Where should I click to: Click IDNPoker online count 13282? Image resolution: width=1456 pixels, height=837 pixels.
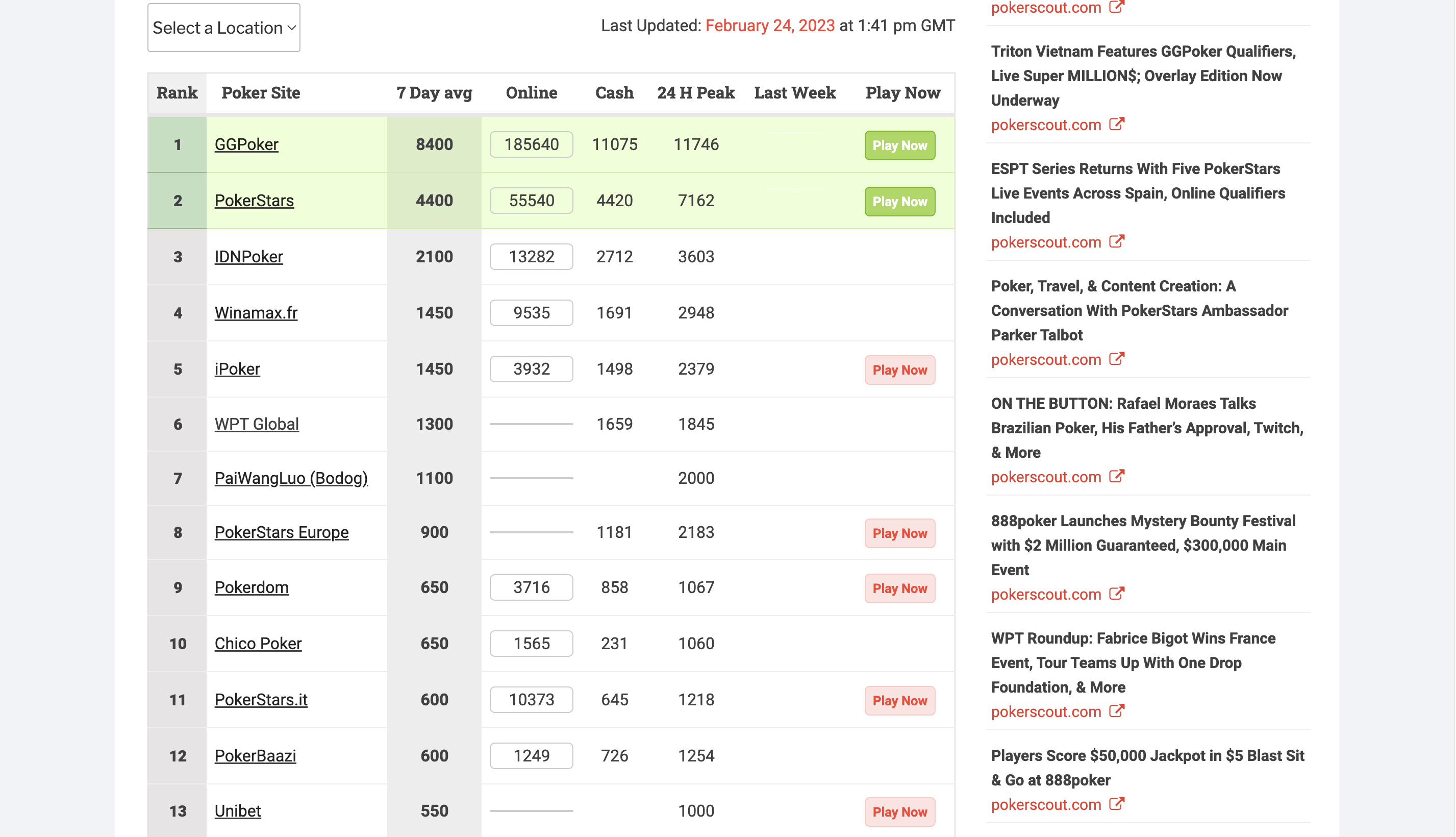(531, 256)
